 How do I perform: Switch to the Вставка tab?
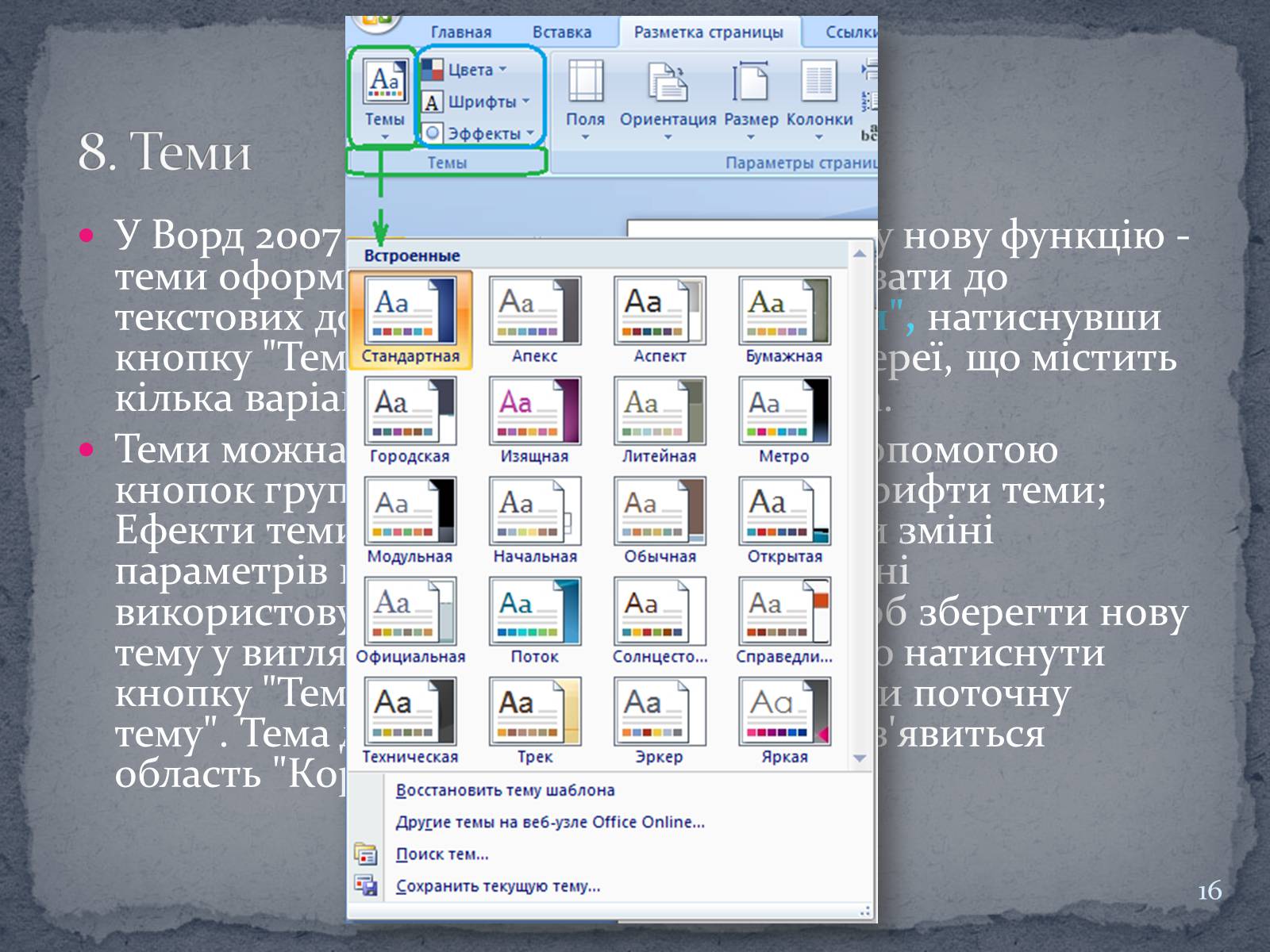coord(562,33)
